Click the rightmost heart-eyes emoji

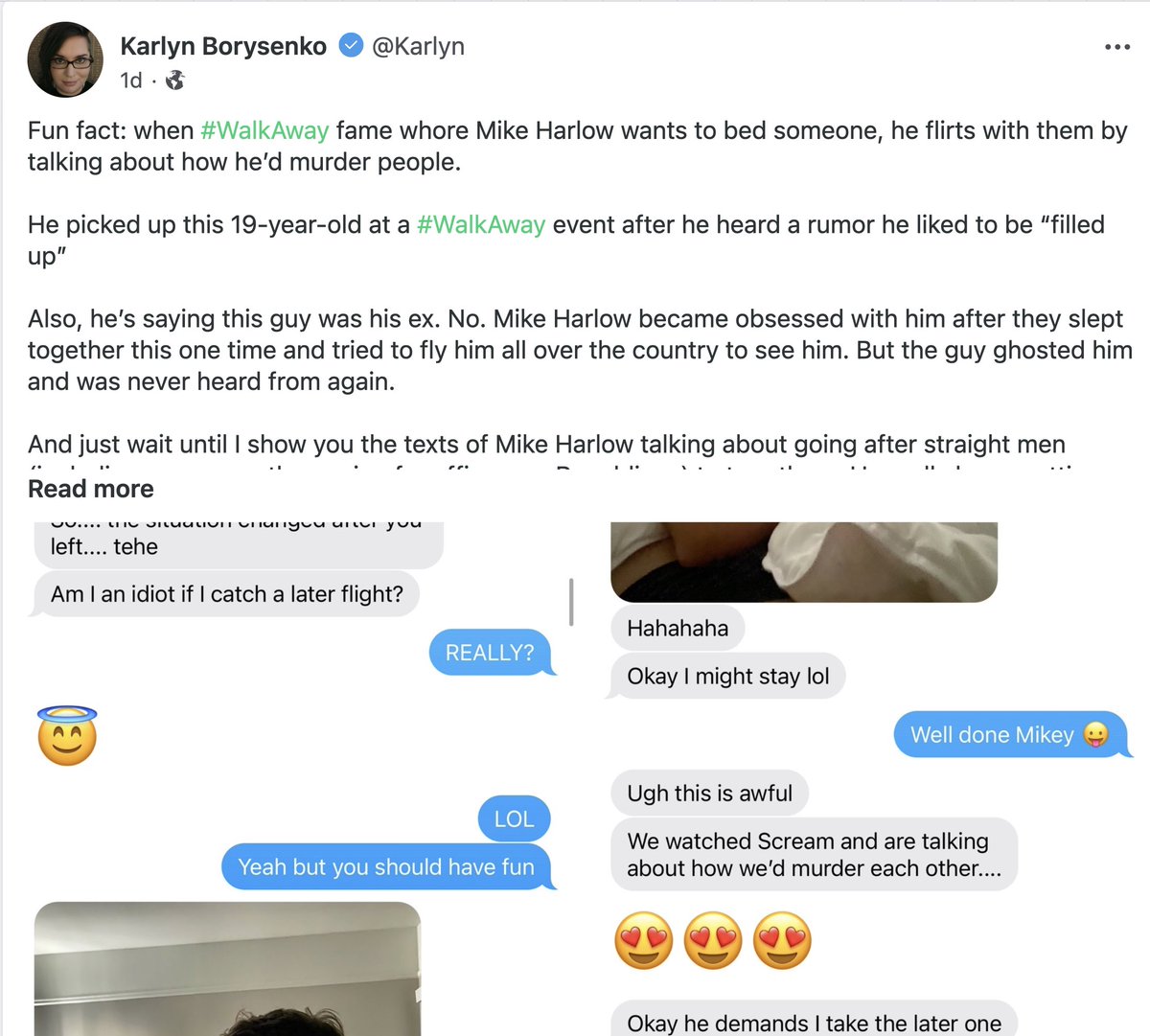782,940
